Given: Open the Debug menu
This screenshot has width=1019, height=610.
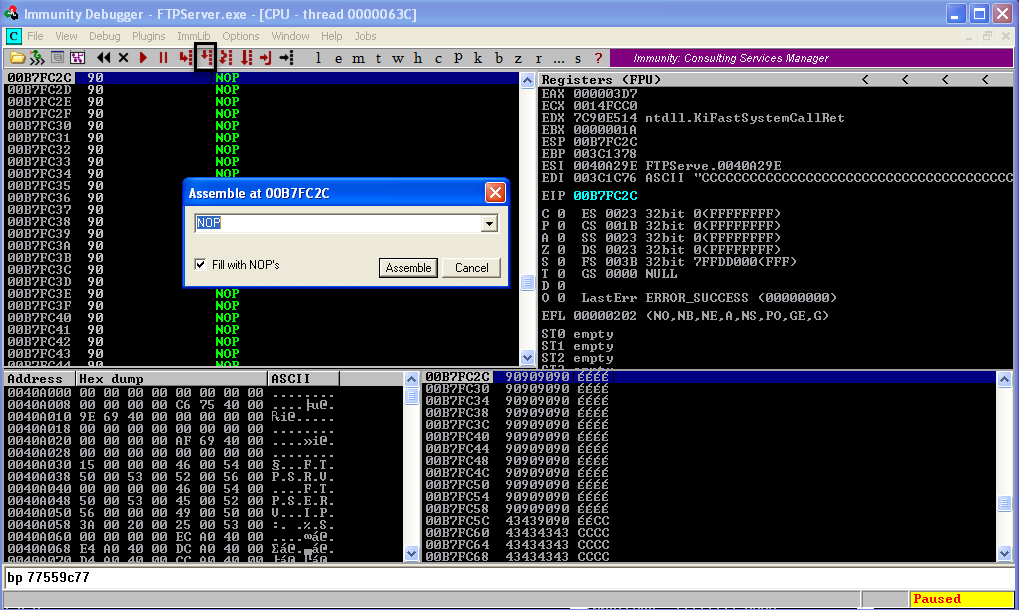Looking at the screenshot, I should pos(105,36).
